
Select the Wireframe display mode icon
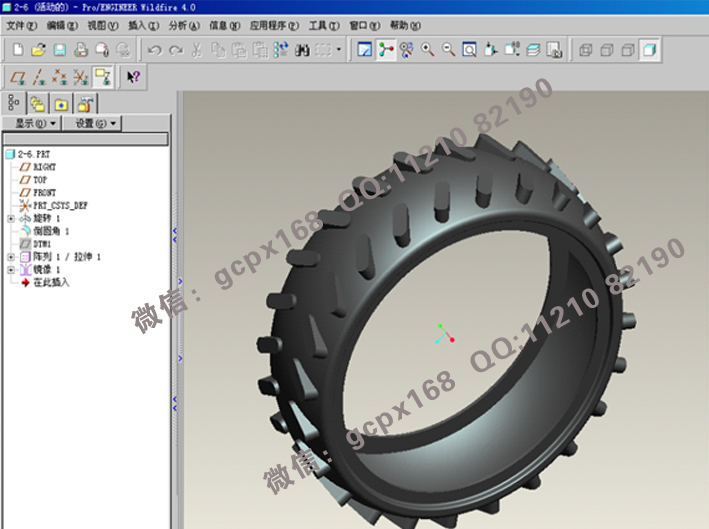(x=586, y=49)
